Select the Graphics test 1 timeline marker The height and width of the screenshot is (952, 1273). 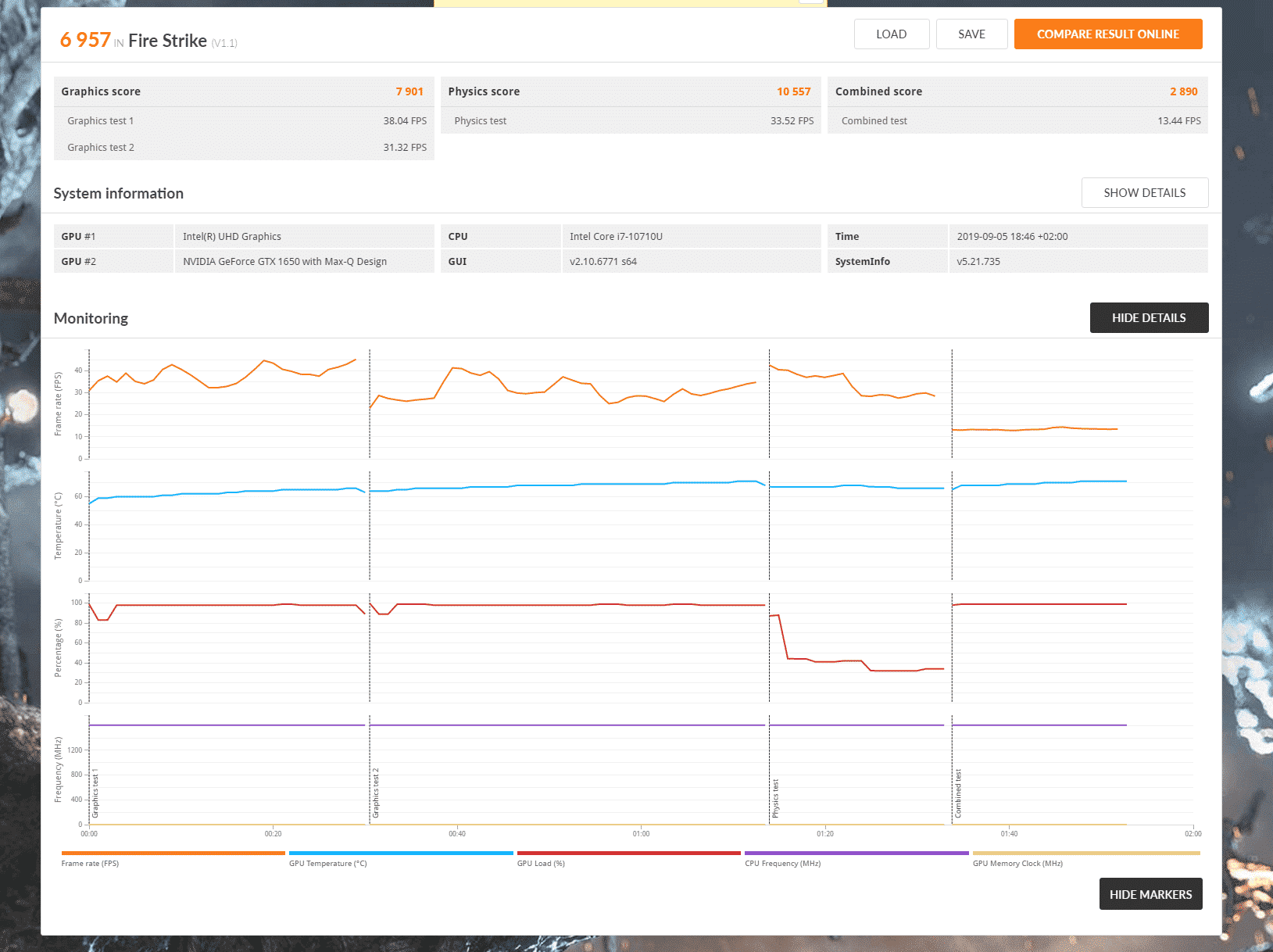(95, 793)
